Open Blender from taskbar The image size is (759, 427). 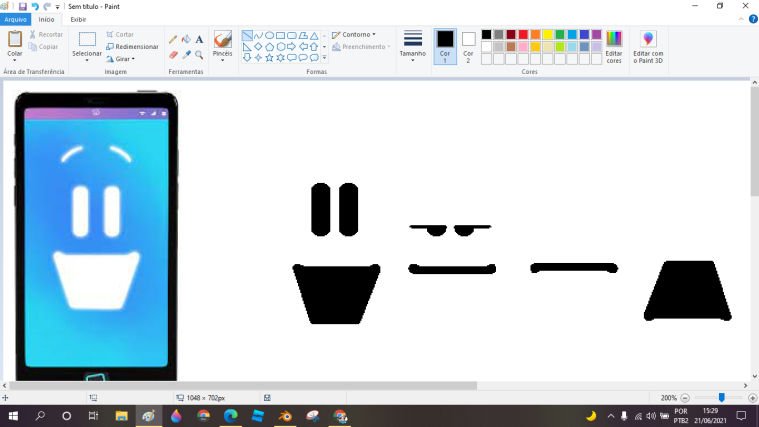[x=285, y=416]
